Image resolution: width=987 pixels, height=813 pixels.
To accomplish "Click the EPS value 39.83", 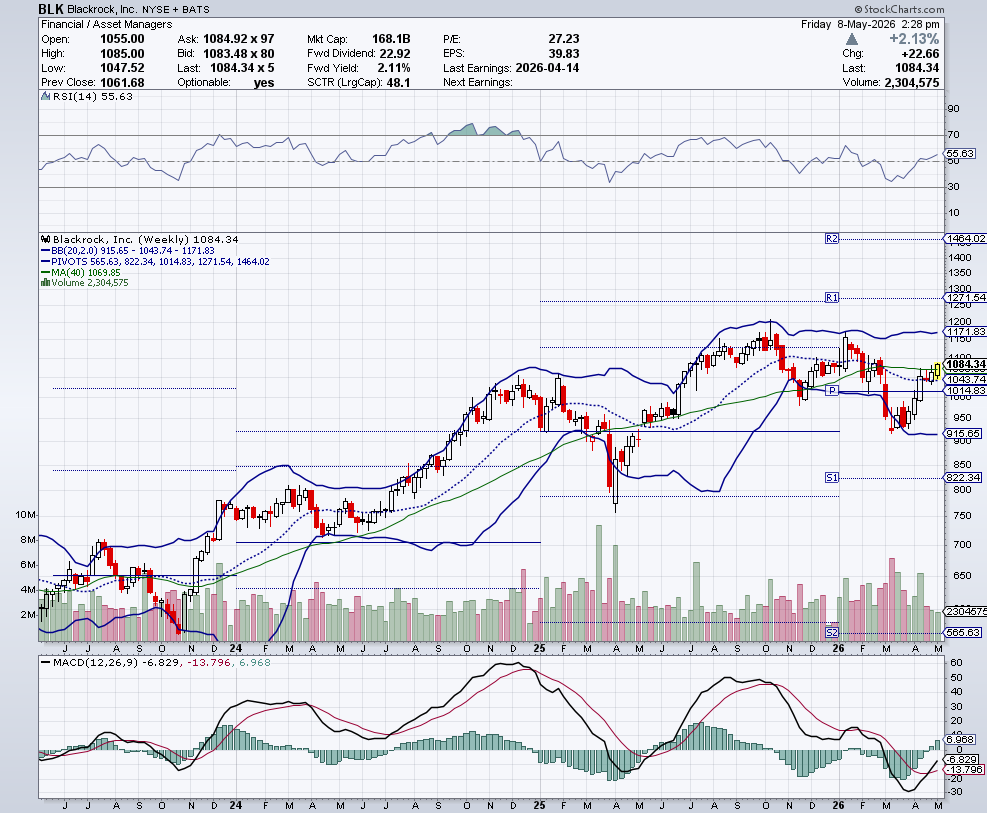I will click(x=564, y=53).
